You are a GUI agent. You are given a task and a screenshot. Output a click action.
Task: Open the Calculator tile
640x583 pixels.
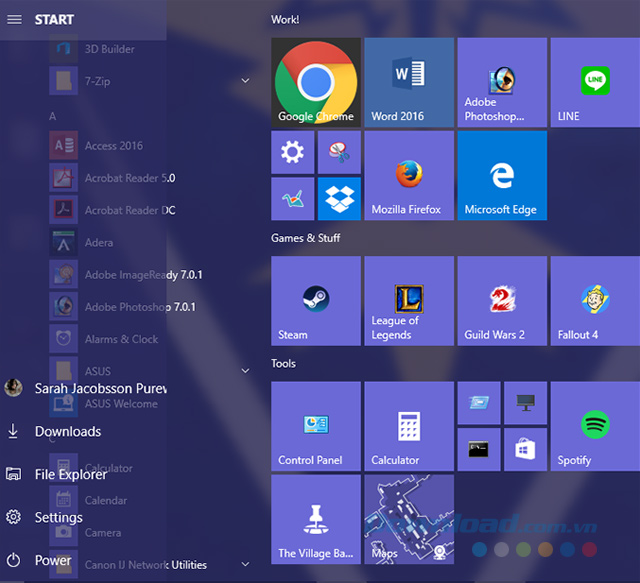(409, 426)
